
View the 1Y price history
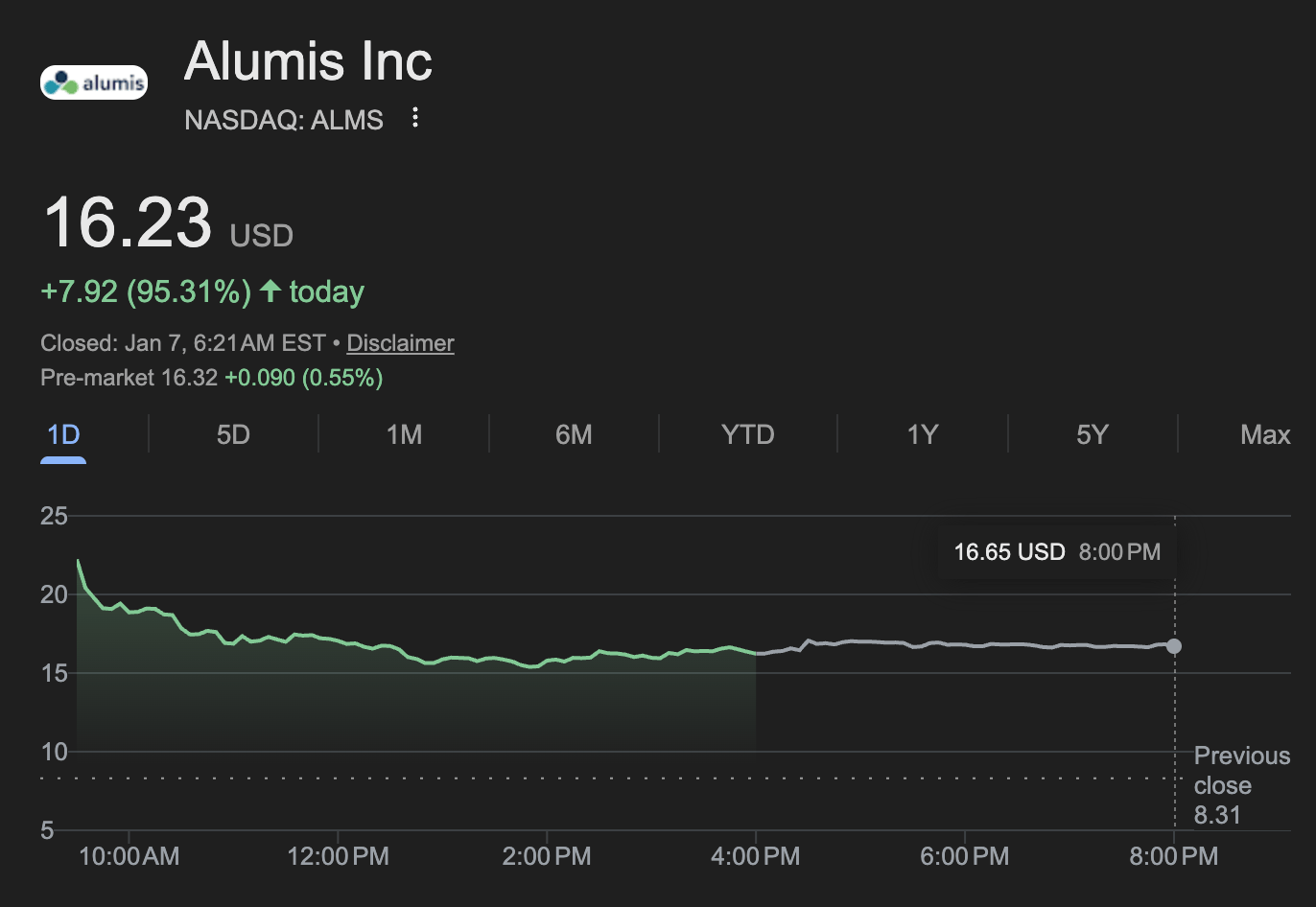(x=922, y=435)
